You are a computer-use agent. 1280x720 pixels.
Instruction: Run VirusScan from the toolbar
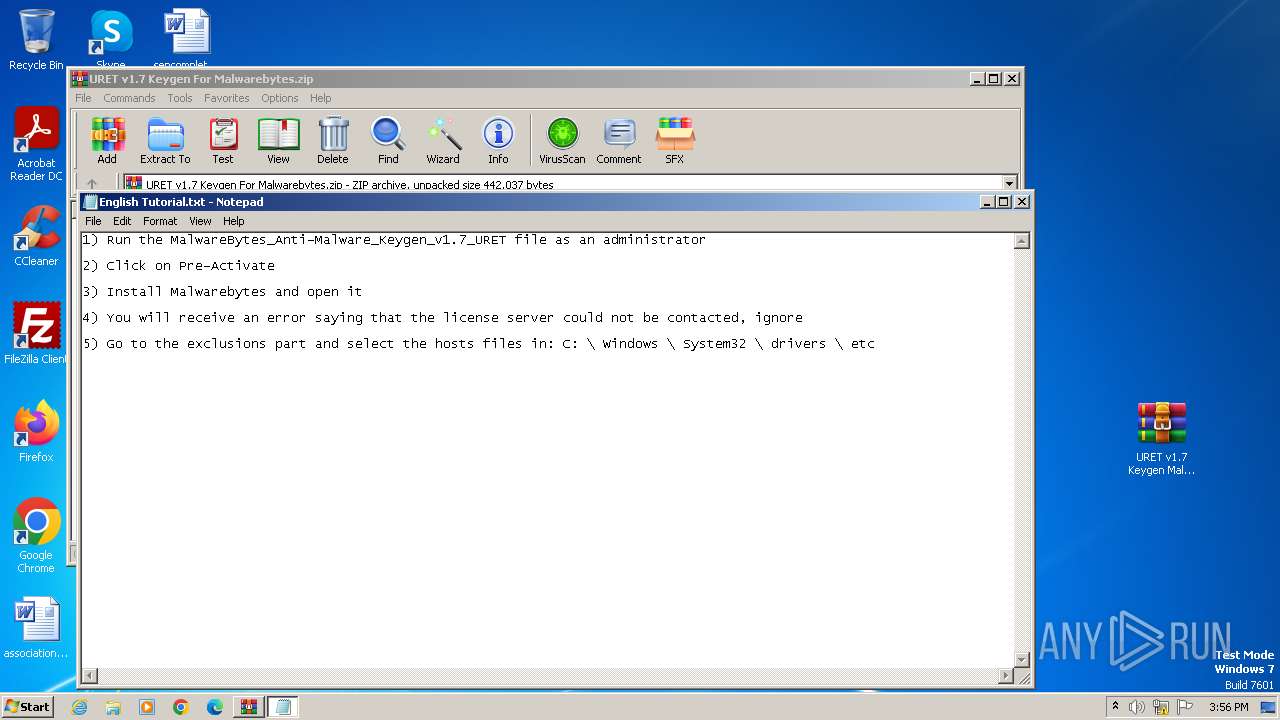tap(562, 140)
